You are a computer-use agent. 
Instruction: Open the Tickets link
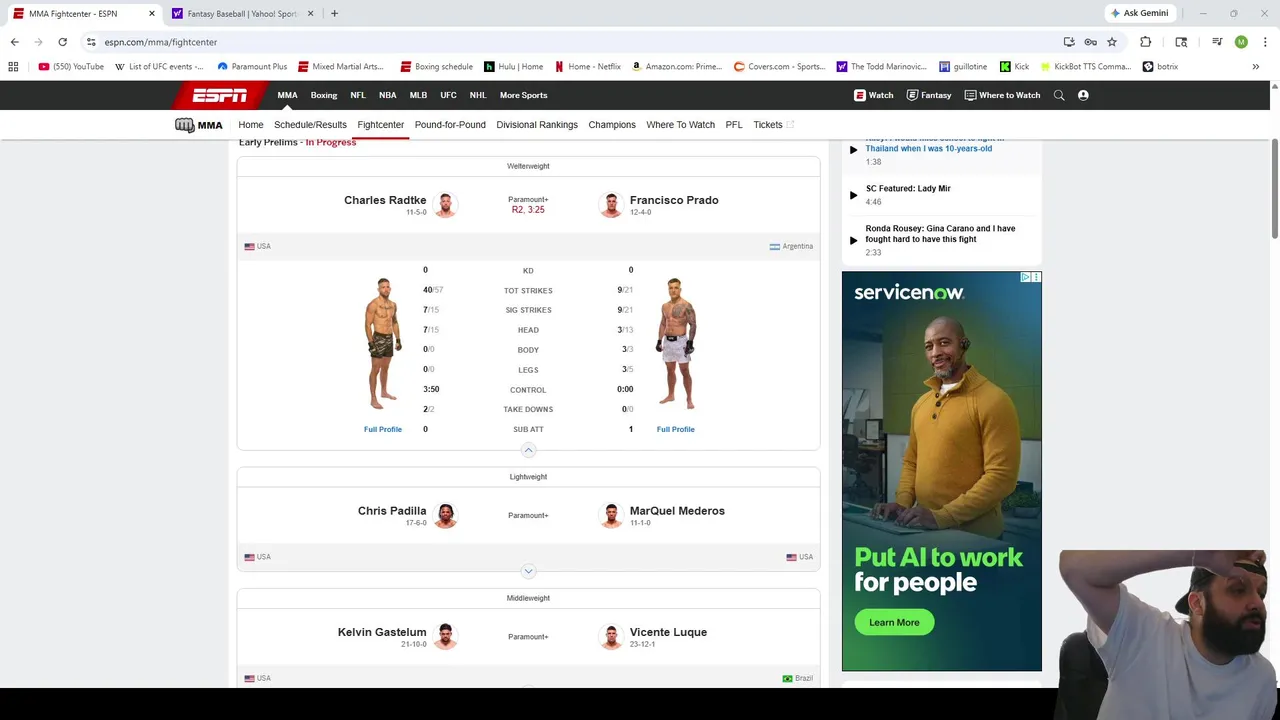(x=773, y=125)
